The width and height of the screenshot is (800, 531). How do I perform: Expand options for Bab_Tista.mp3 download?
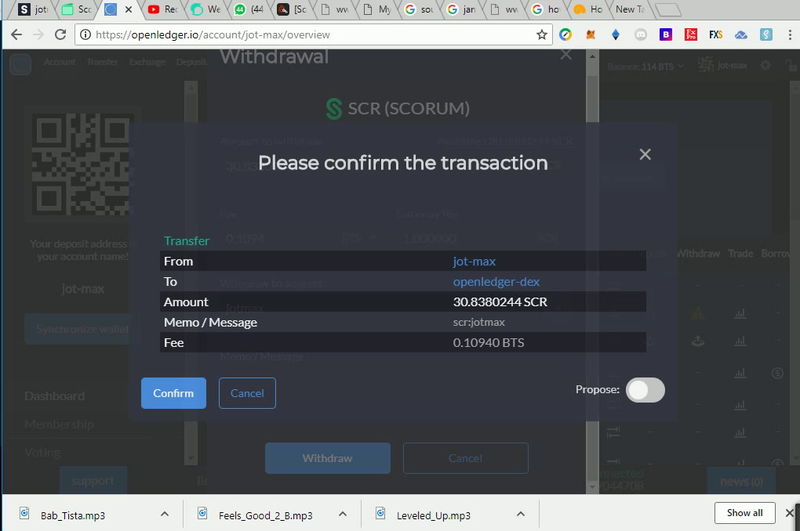point(164,514)
